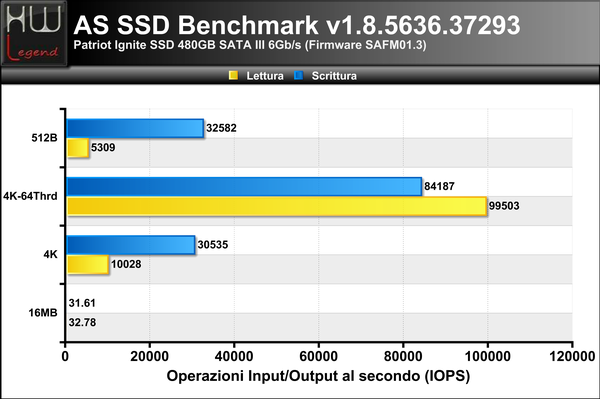
Task: Click the value 10028
Action: click(126, 264)
